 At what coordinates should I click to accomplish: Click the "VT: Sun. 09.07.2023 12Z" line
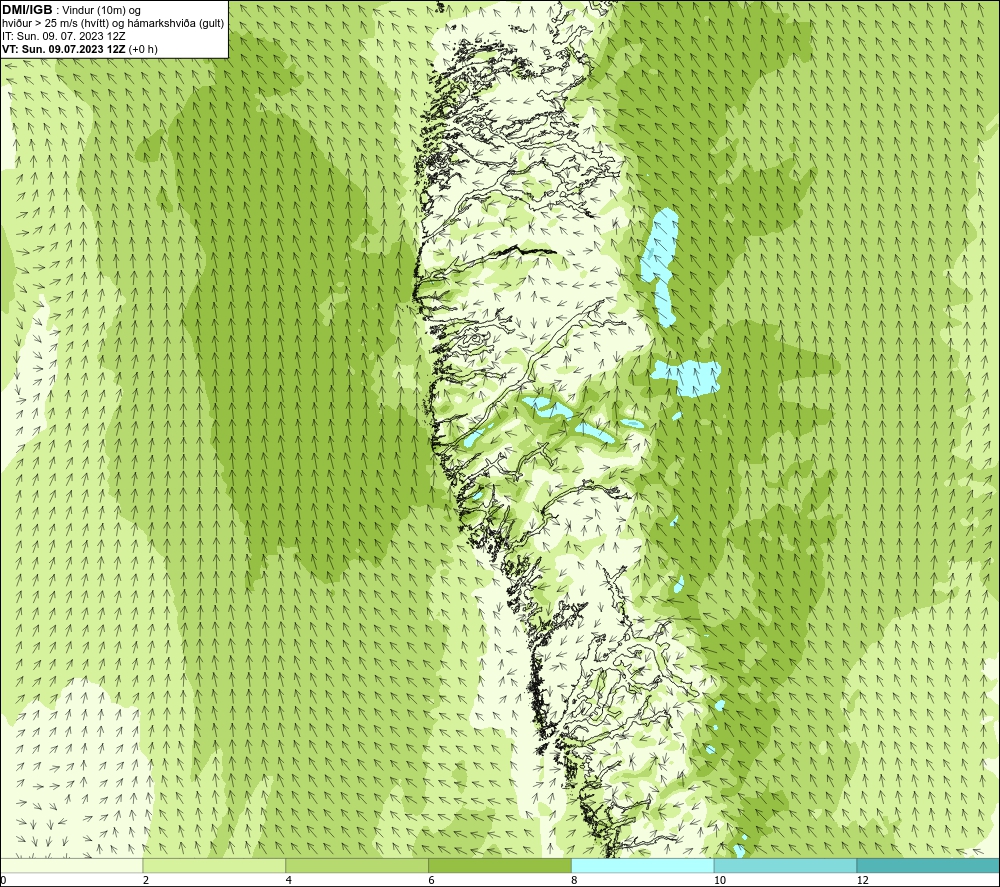[64, 49]
